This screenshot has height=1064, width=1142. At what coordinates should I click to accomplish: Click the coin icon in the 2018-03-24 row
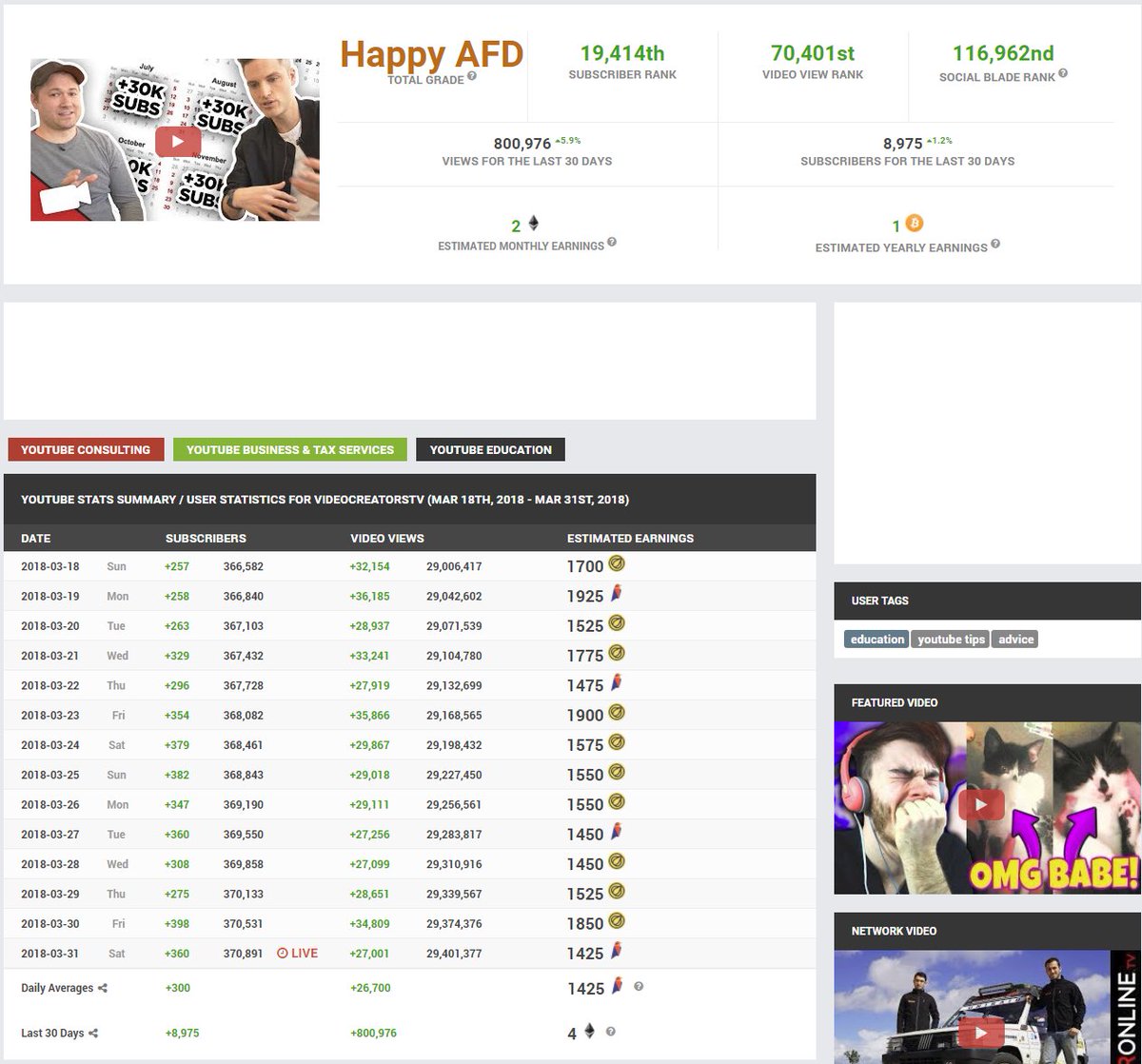(x=617, y=742)
